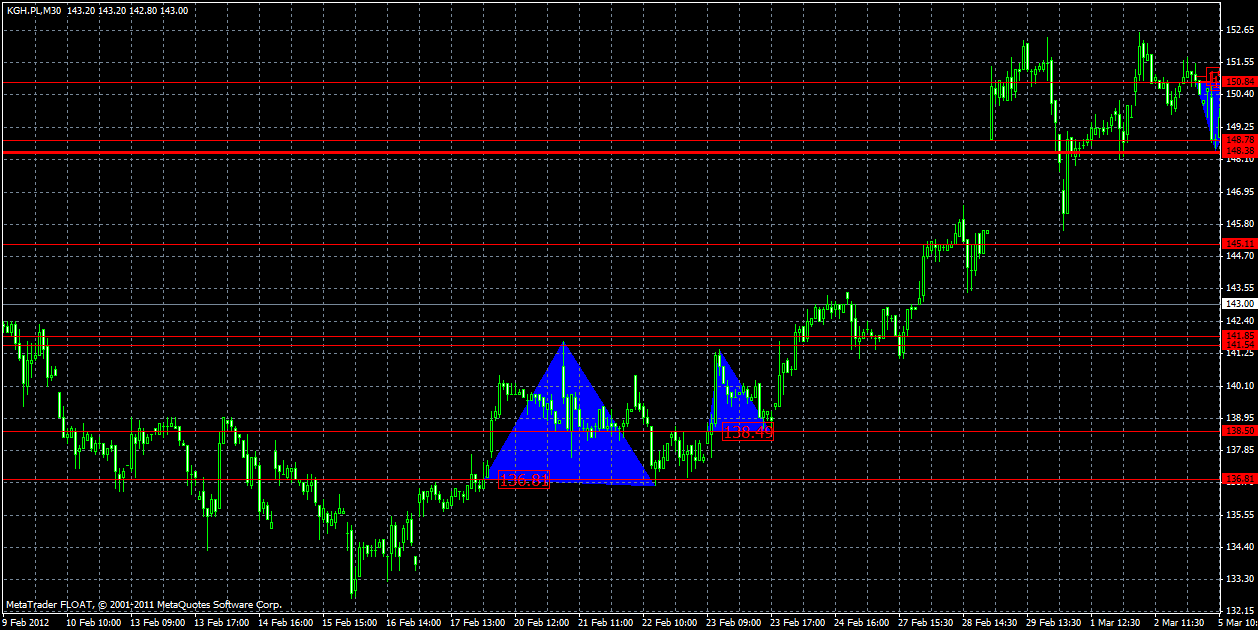The height and width of the screenshot is (630, 1258).
Task: Click the 136.81 tag on price axis
Action: click(1240, 479)
